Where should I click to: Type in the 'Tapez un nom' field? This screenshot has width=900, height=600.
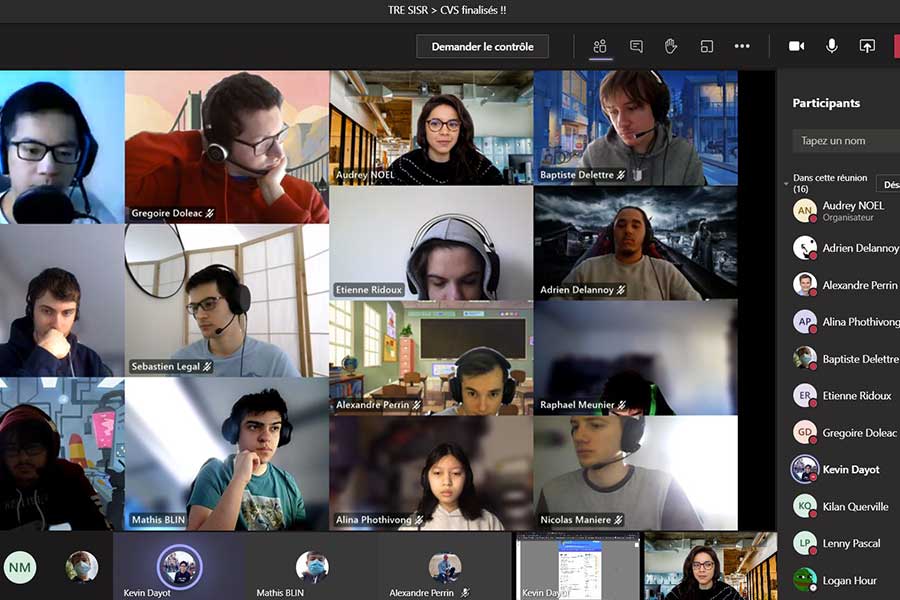click(845, 141)
